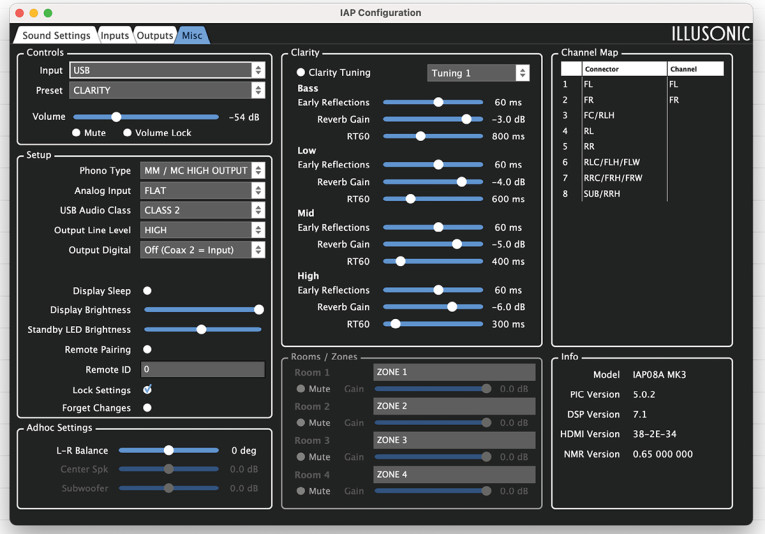Click the ZONE 1 room name field
765x534 pixels.
click(x=454, y=372)
